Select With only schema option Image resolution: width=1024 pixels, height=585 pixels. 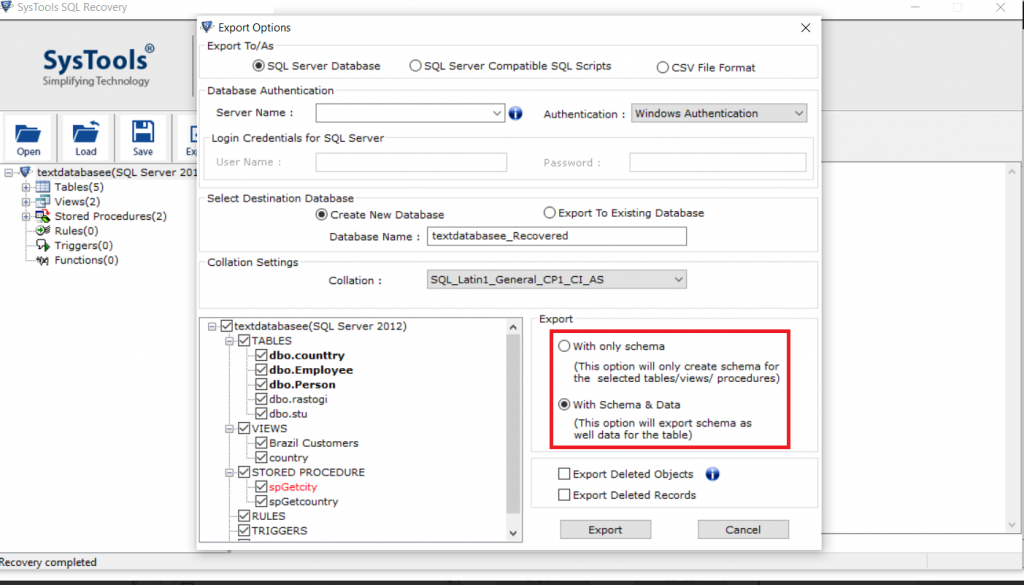564,346
